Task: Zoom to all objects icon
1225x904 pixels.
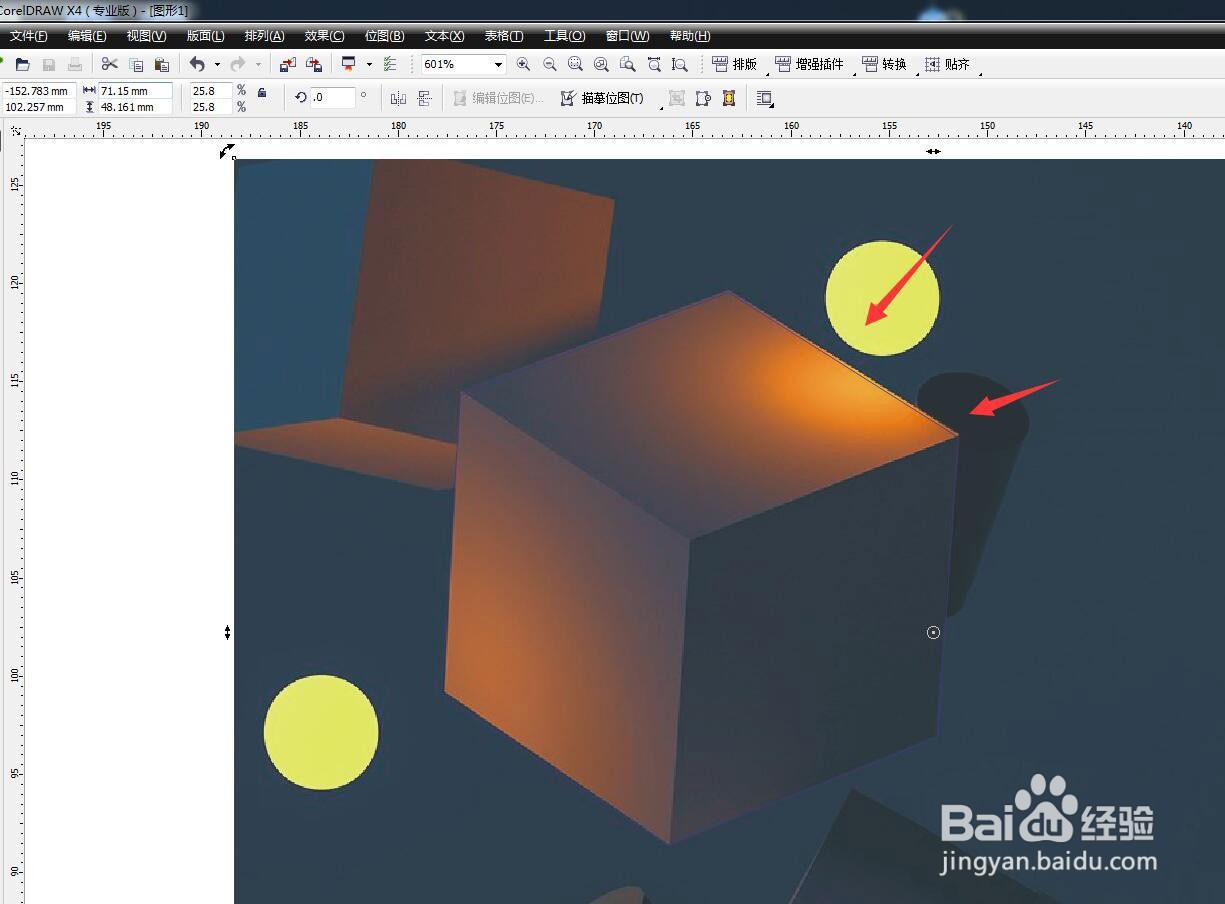Action: (602, 64)
